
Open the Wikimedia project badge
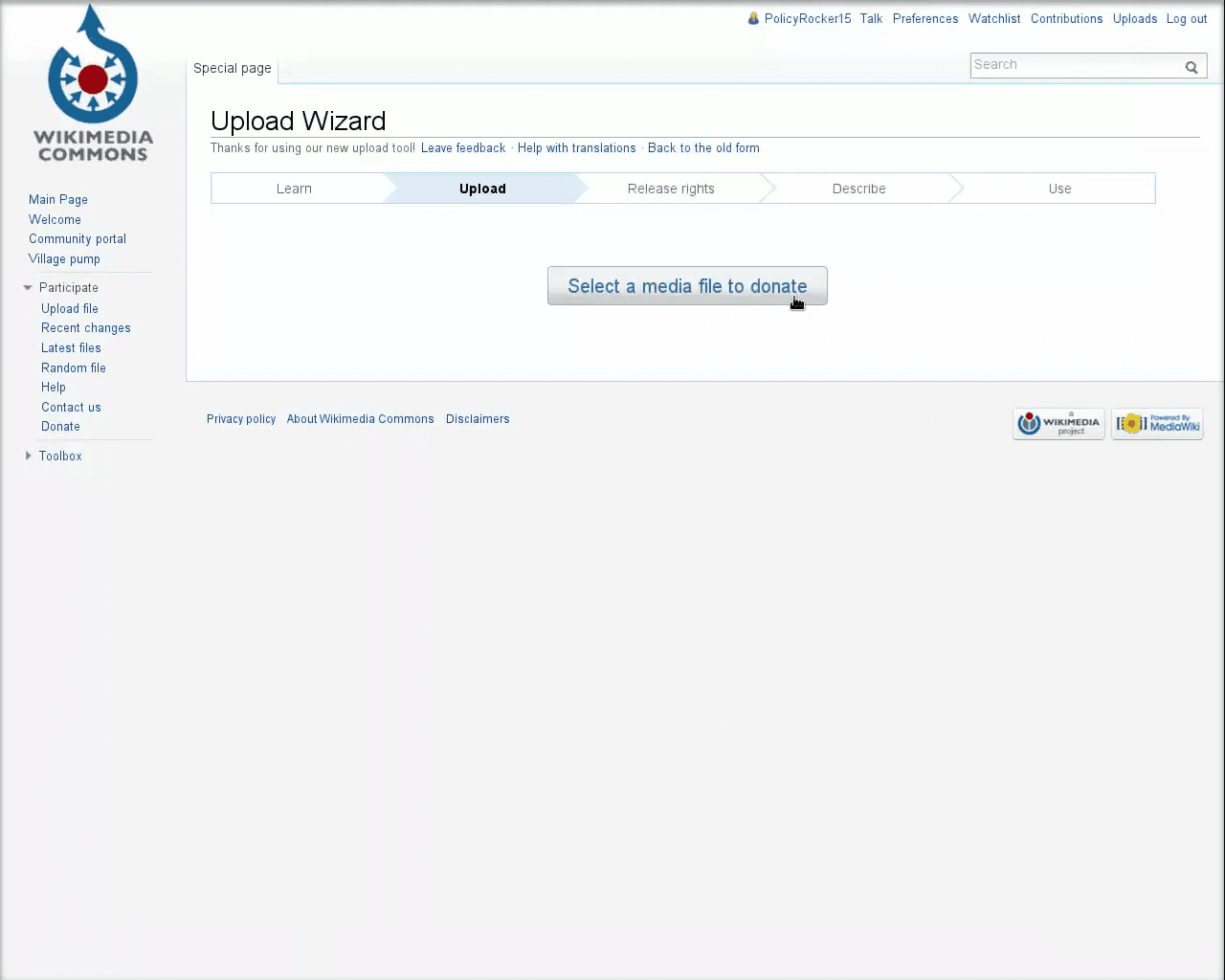pos(1058,424)
